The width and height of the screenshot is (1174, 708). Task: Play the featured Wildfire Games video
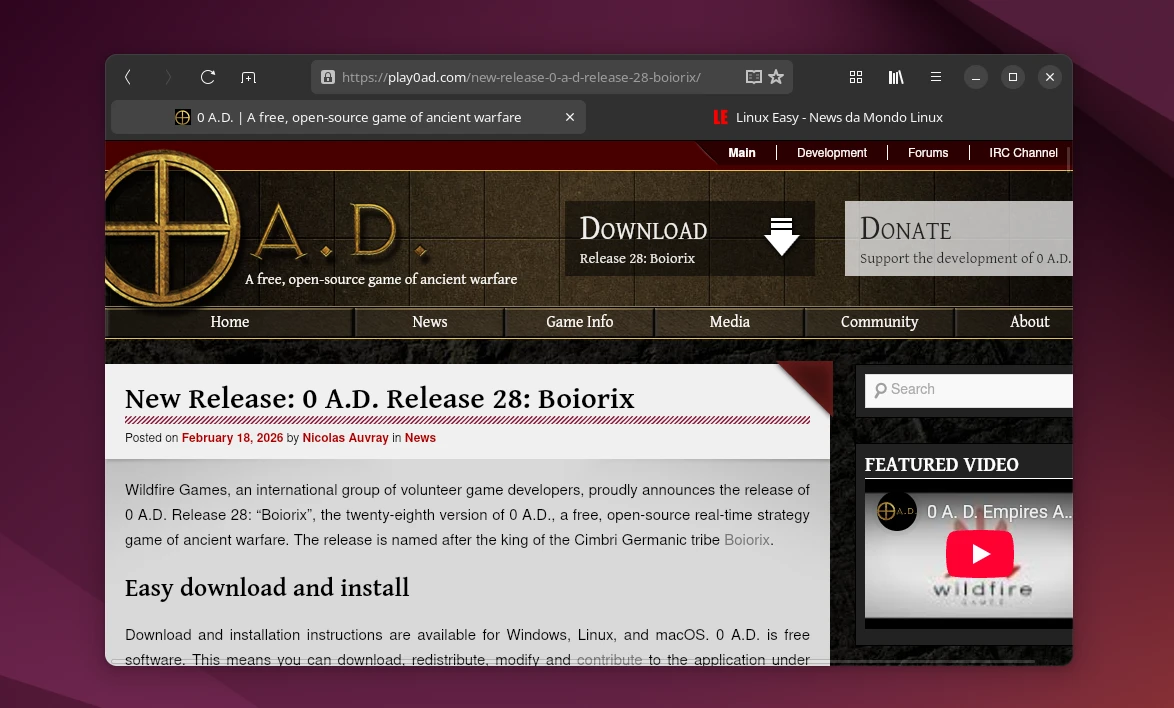(x=978, y=554)
